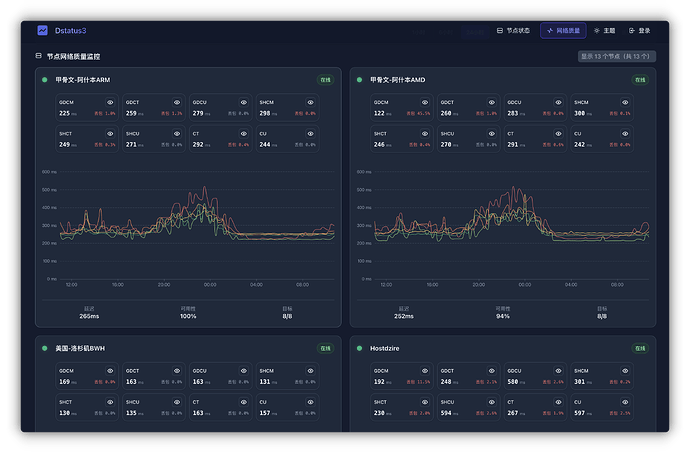Toggle GDCT eye in 美国-洛杉矶BWH card

[177, 371]
